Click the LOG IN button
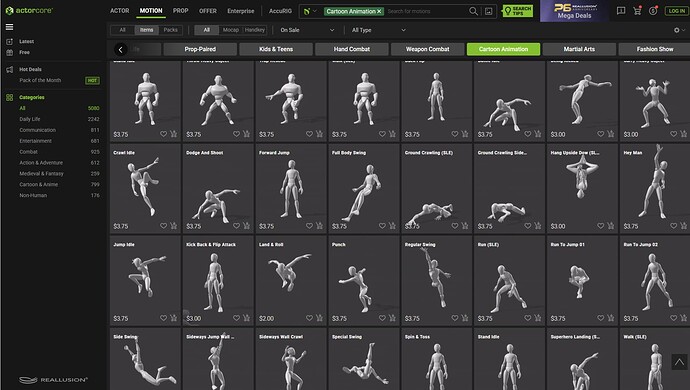 [x=676, y=11]
